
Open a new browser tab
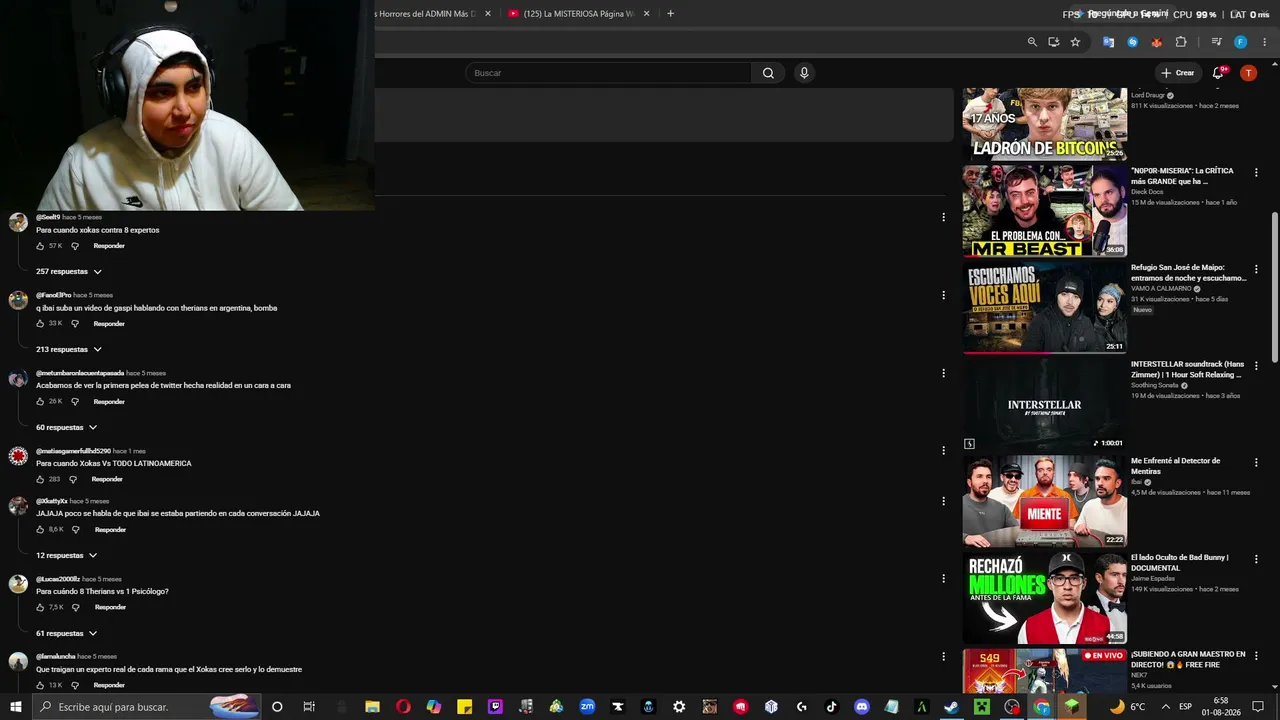point(670,14)
